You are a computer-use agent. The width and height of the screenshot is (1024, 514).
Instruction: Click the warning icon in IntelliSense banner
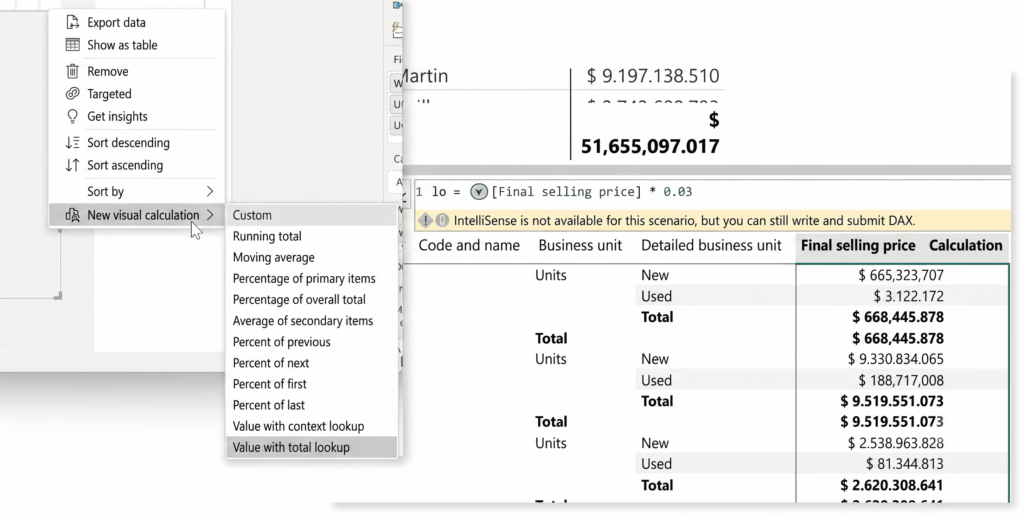(x=425, y=221)
